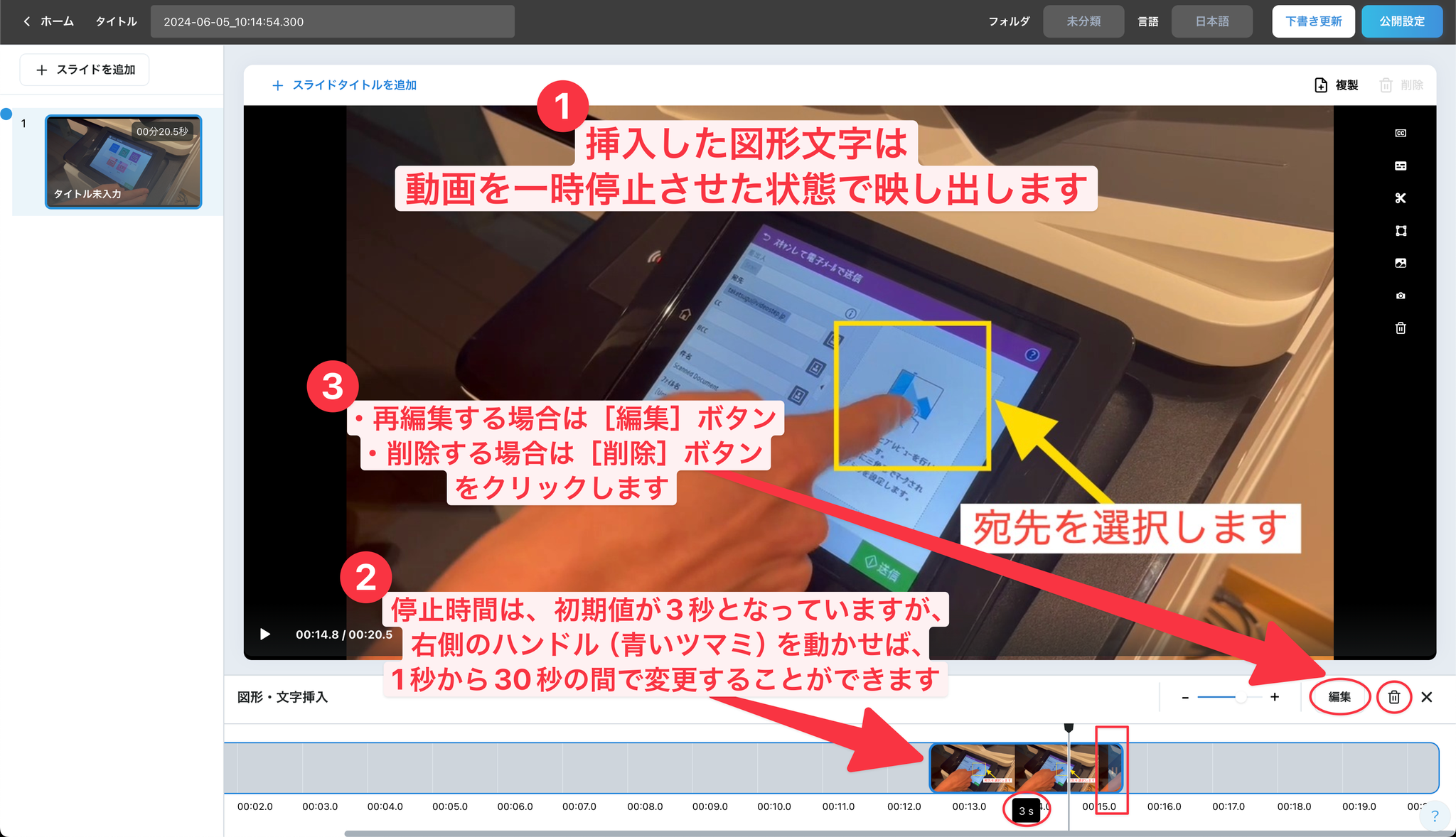
Task: Click the 編集 button
Action: (1339, 697)
